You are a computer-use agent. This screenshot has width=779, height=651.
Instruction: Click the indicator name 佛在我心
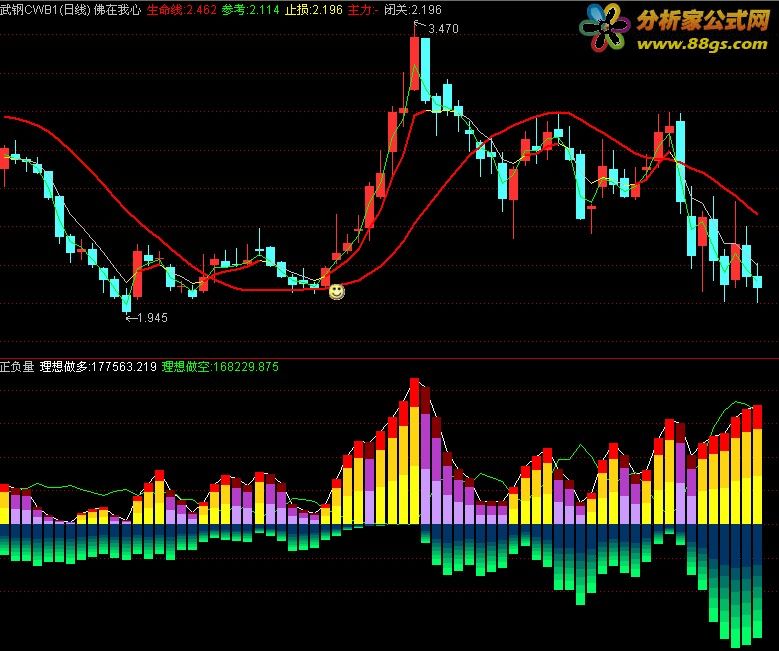click(117, 9)
